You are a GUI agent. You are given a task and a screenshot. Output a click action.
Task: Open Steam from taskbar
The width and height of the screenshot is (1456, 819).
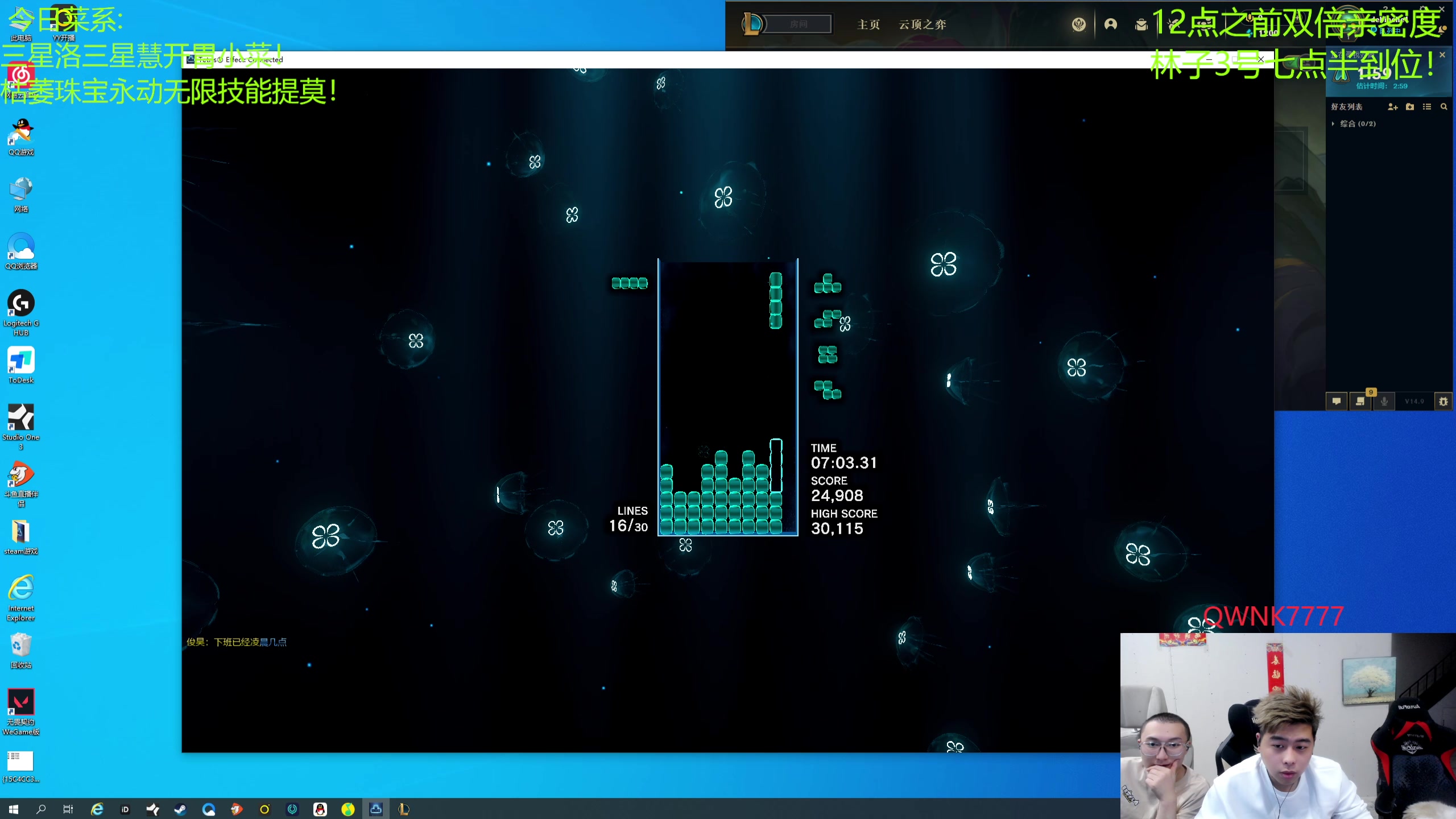pos(180,809)
